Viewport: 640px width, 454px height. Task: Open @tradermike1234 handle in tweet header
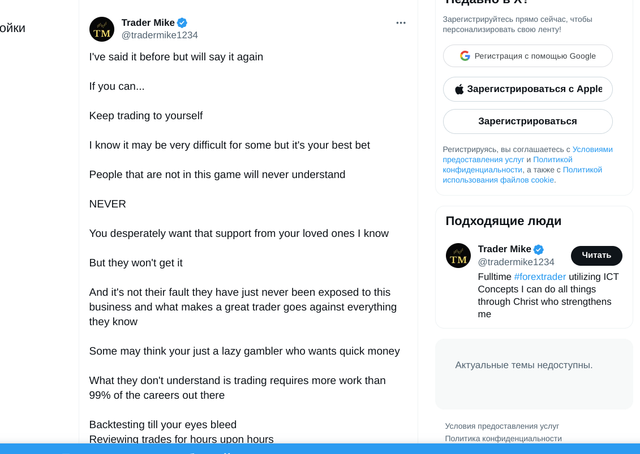click(x=160, y=35)
